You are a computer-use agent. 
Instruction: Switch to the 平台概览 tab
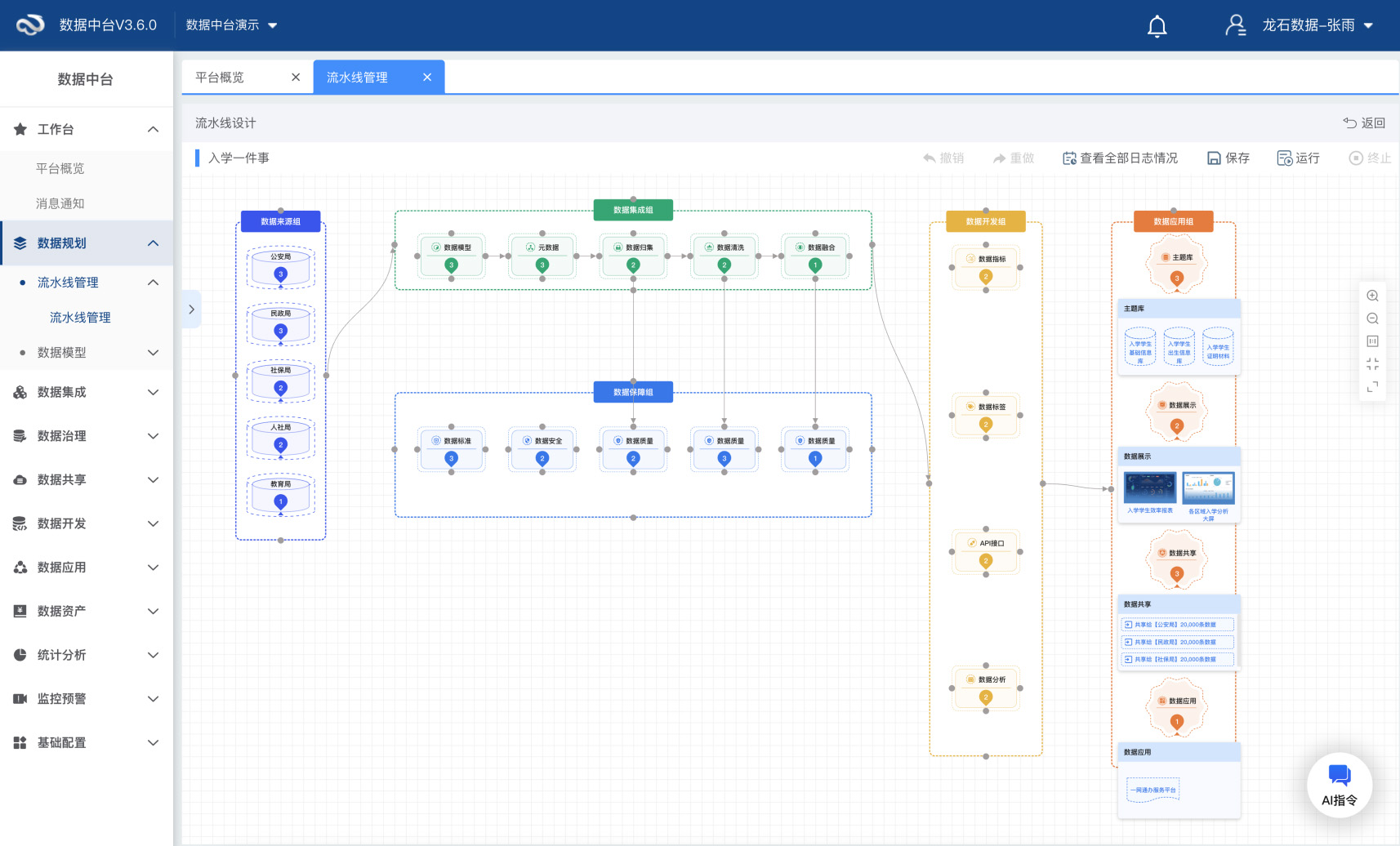pos(220,78)
